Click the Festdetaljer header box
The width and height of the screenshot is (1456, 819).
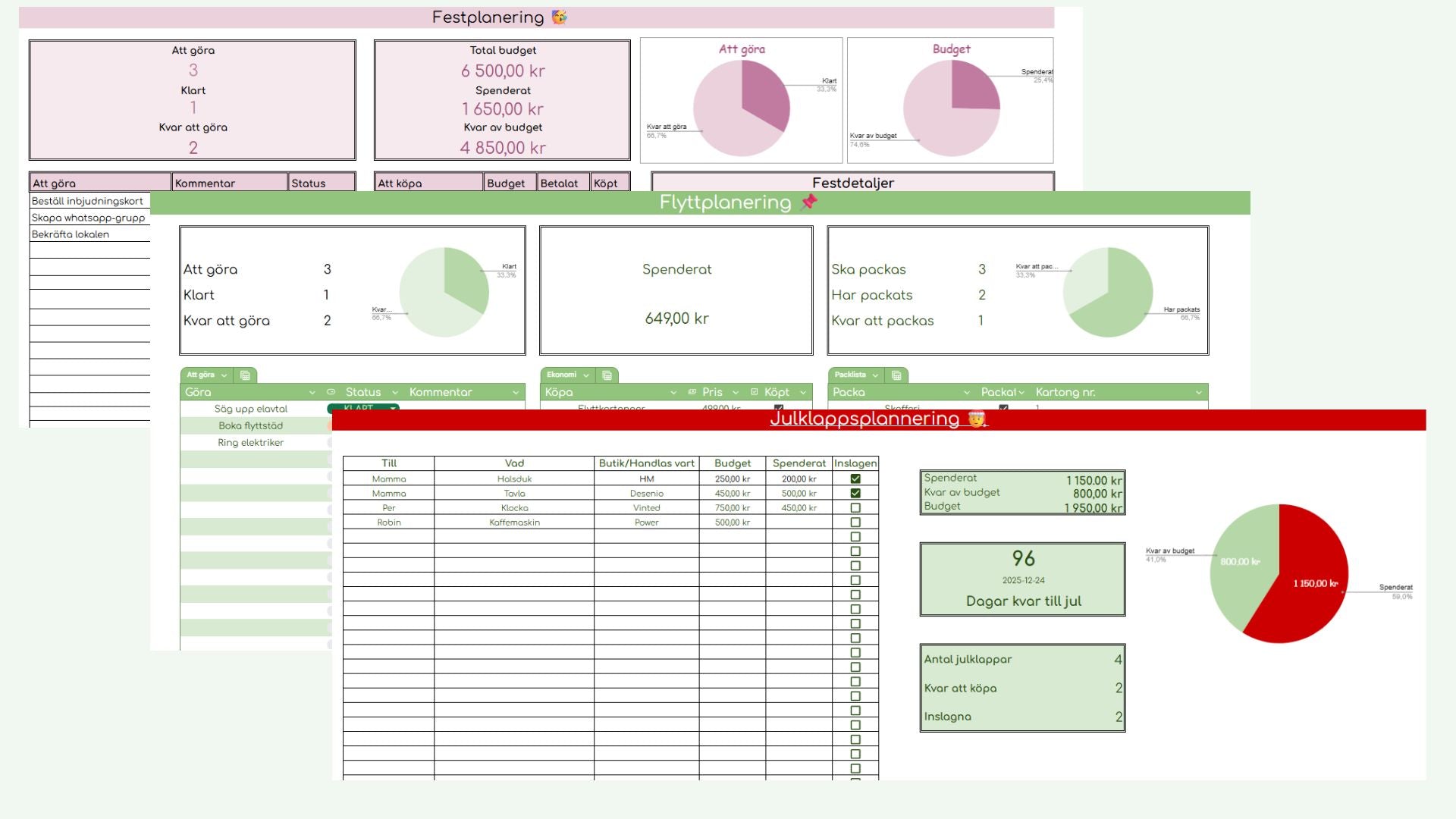coord(852,183)
